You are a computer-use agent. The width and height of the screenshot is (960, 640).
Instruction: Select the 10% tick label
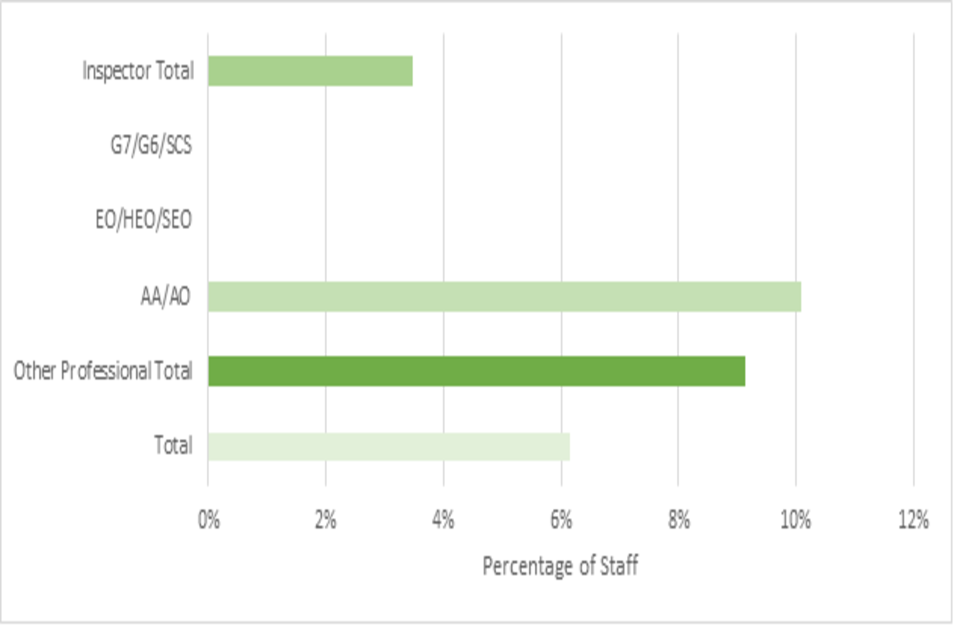[795, 520]
